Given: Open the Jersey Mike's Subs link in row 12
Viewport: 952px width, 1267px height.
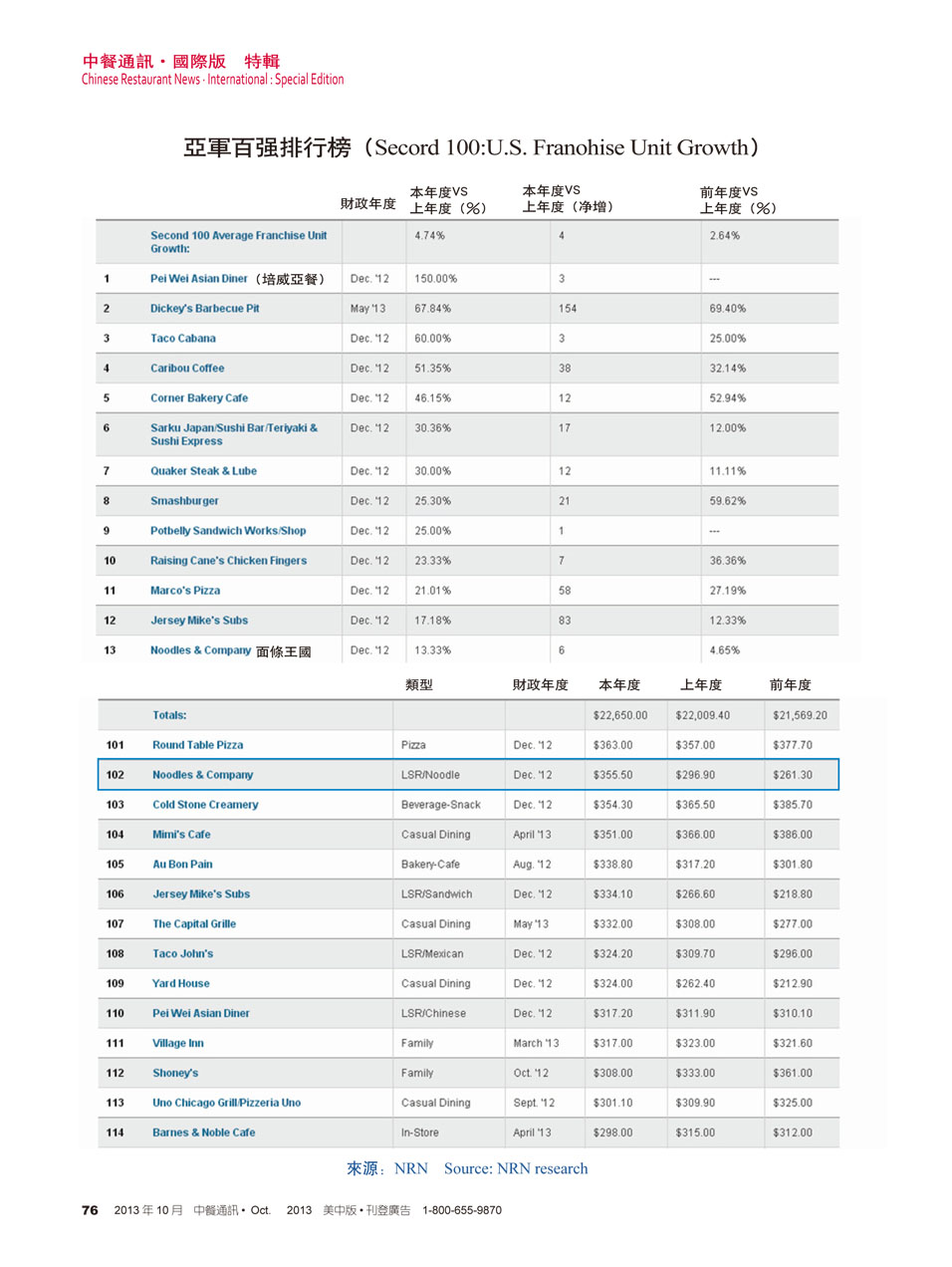Looking at the screenshot, I should pyautogui.click(x=199, y=621).
